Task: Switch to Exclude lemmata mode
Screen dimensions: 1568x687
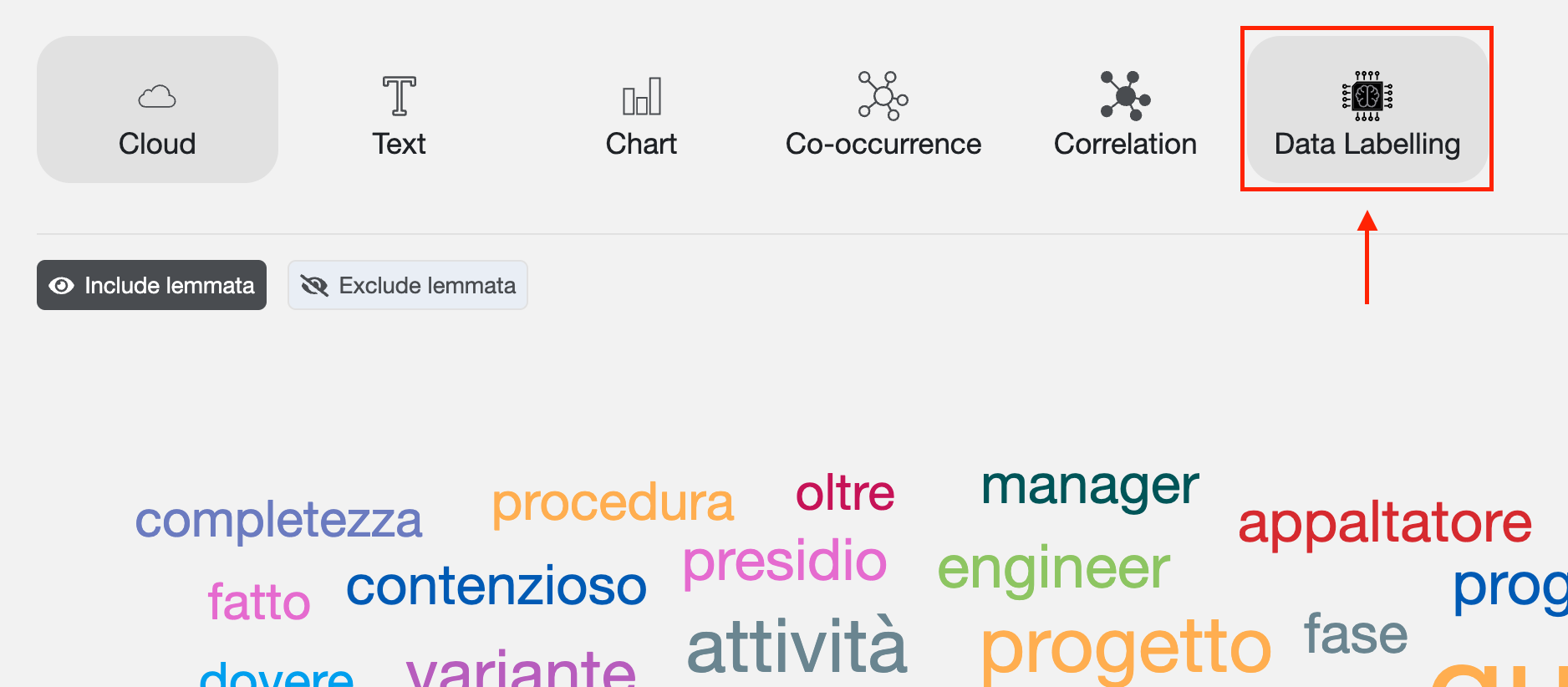Action: click(x=408, y=285)
